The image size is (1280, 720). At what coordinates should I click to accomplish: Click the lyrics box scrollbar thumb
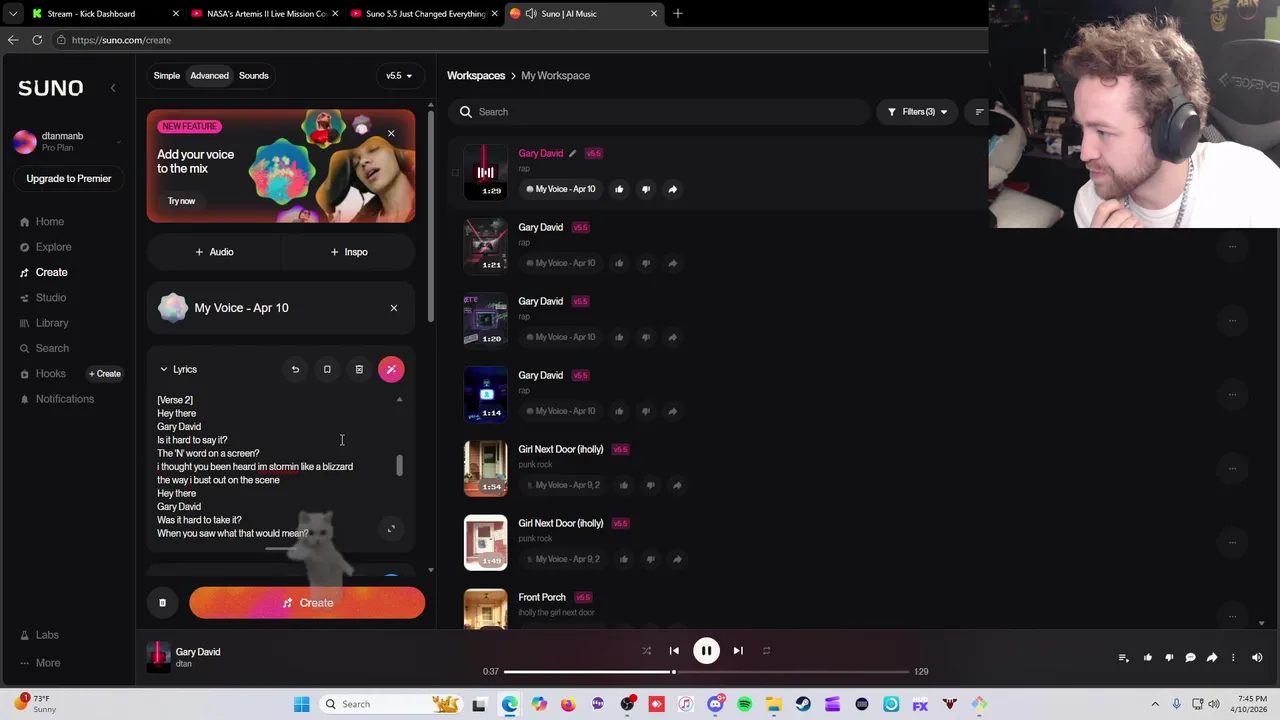pos(399,466)
